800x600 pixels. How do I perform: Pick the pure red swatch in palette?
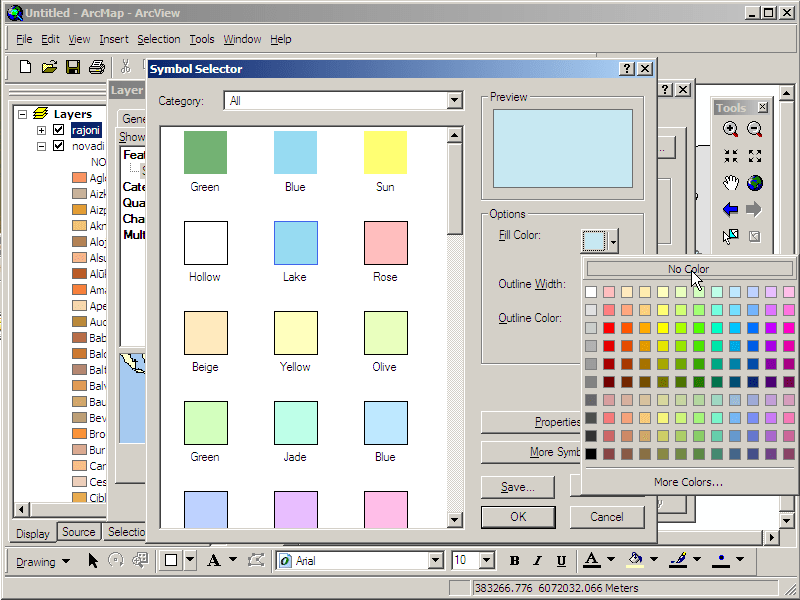click(x=609, y=328)
